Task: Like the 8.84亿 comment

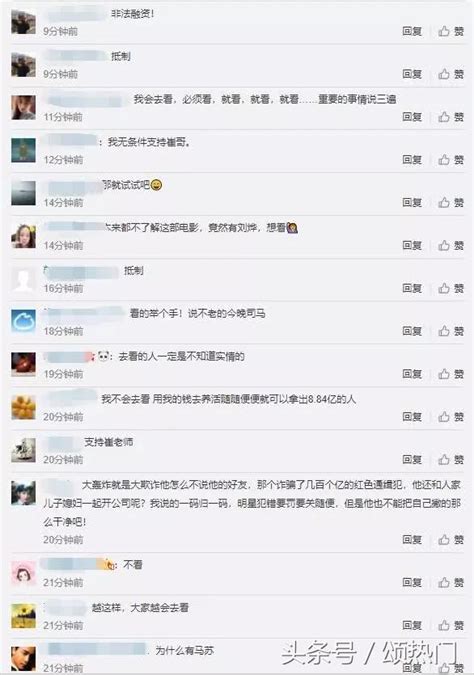Action: pos(451,417)
